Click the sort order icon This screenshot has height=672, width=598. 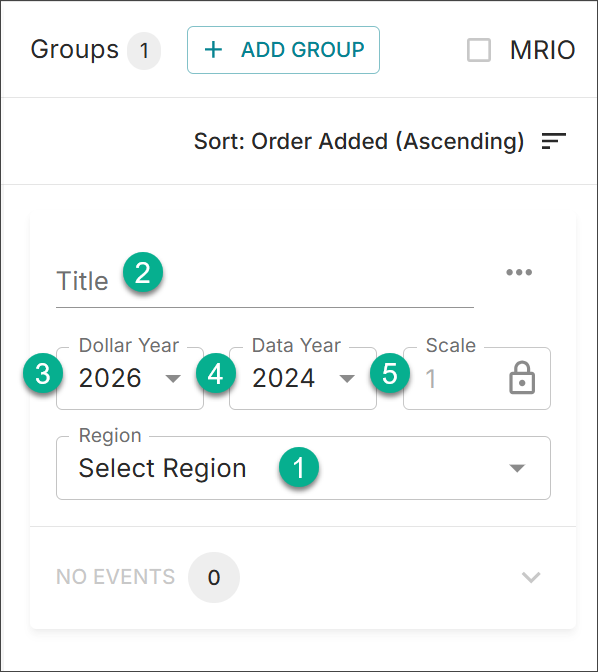553,141
